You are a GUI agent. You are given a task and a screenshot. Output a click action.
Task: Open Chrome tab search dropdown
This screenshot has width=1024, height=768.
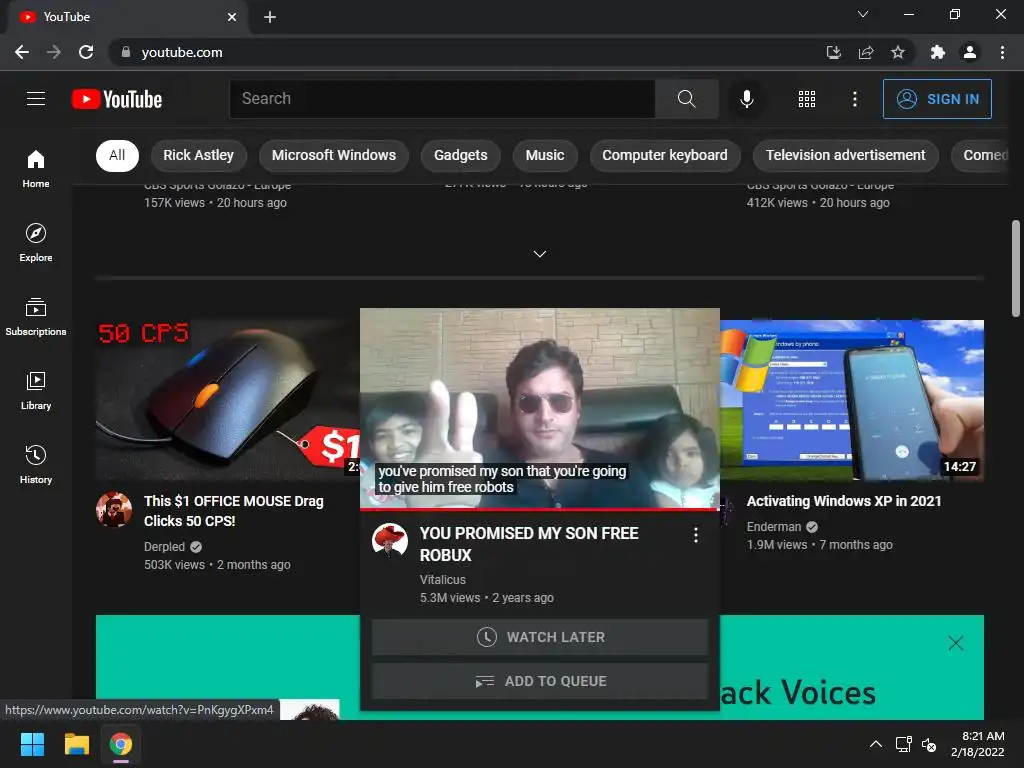863,14
